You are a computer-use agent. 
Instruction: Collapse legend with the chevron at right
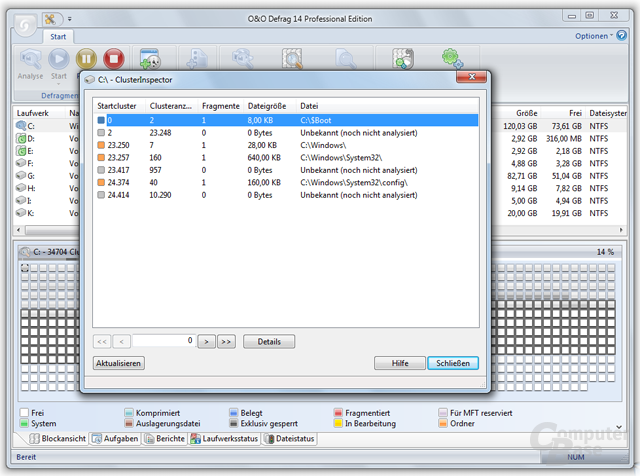[619, 427]
